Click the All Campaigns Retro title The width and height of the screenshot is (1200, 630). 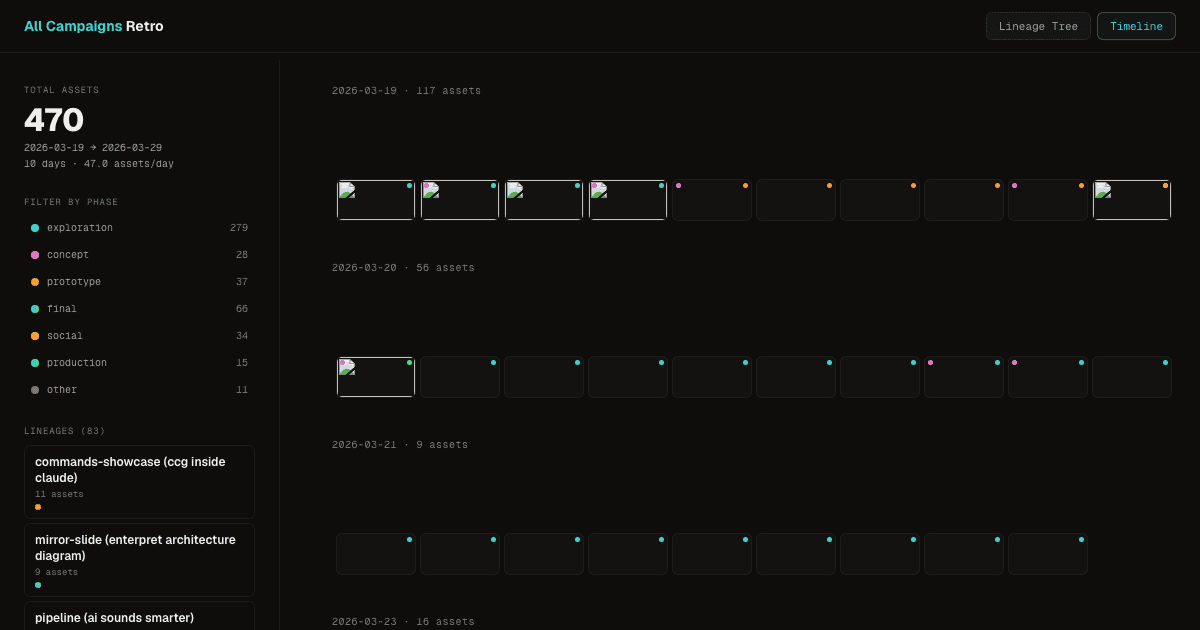93,26
